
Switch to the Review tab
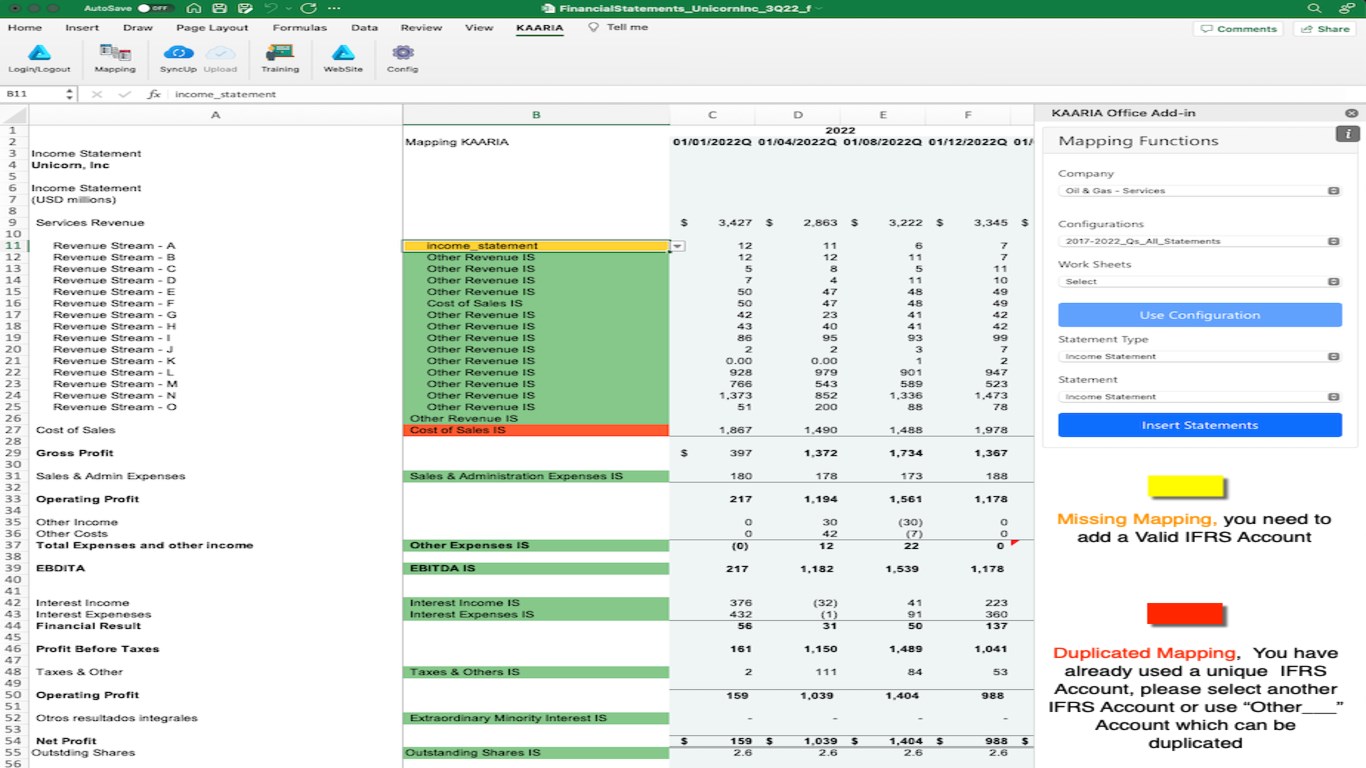(x=421, y=28)
